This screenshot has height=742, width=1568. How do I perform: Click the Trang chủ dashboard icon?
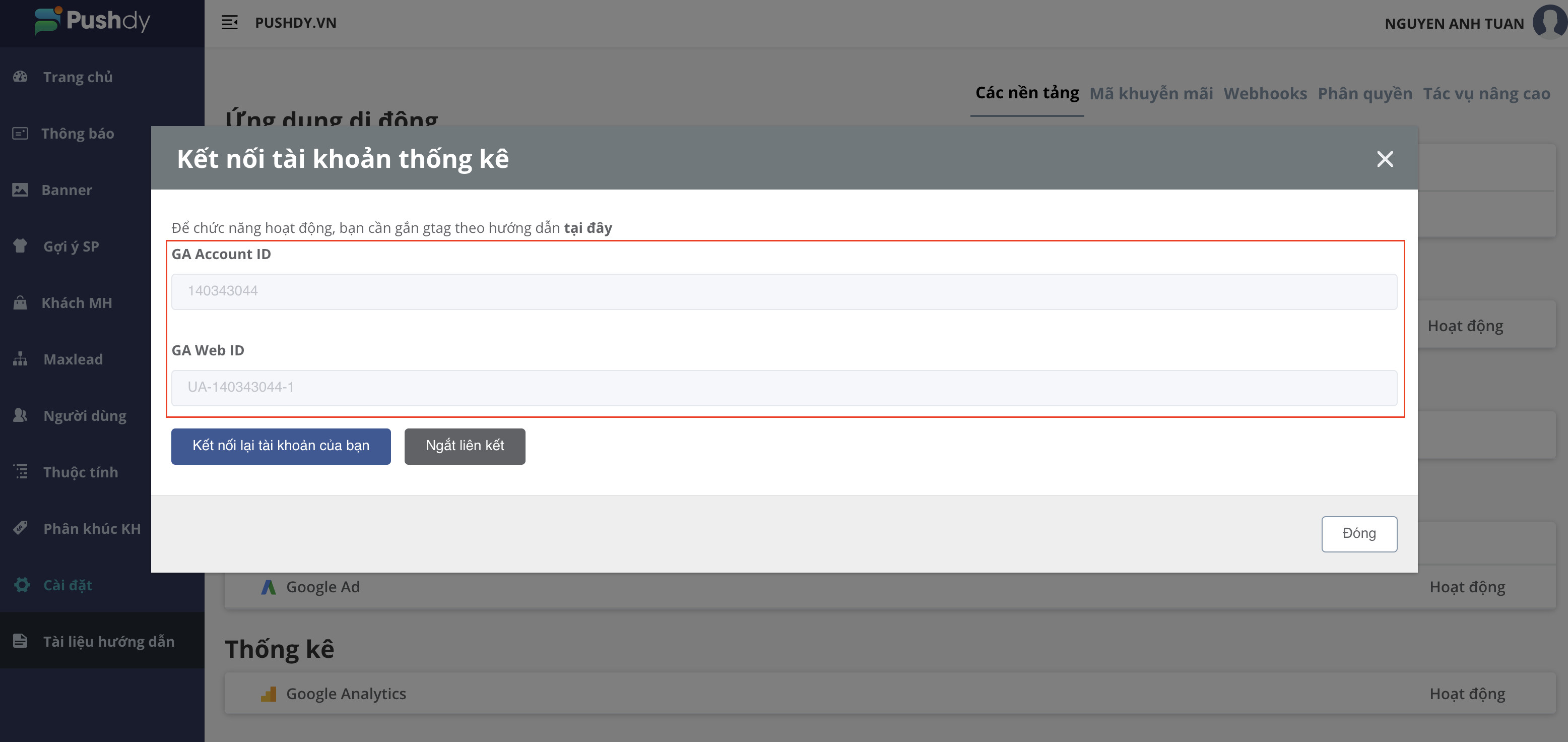click(x=20, y=77)
